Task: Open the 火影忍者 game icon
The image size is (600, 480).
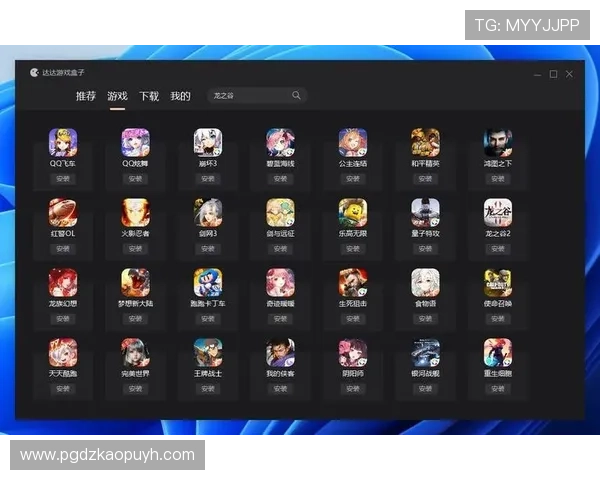Action: click(135, 212)
